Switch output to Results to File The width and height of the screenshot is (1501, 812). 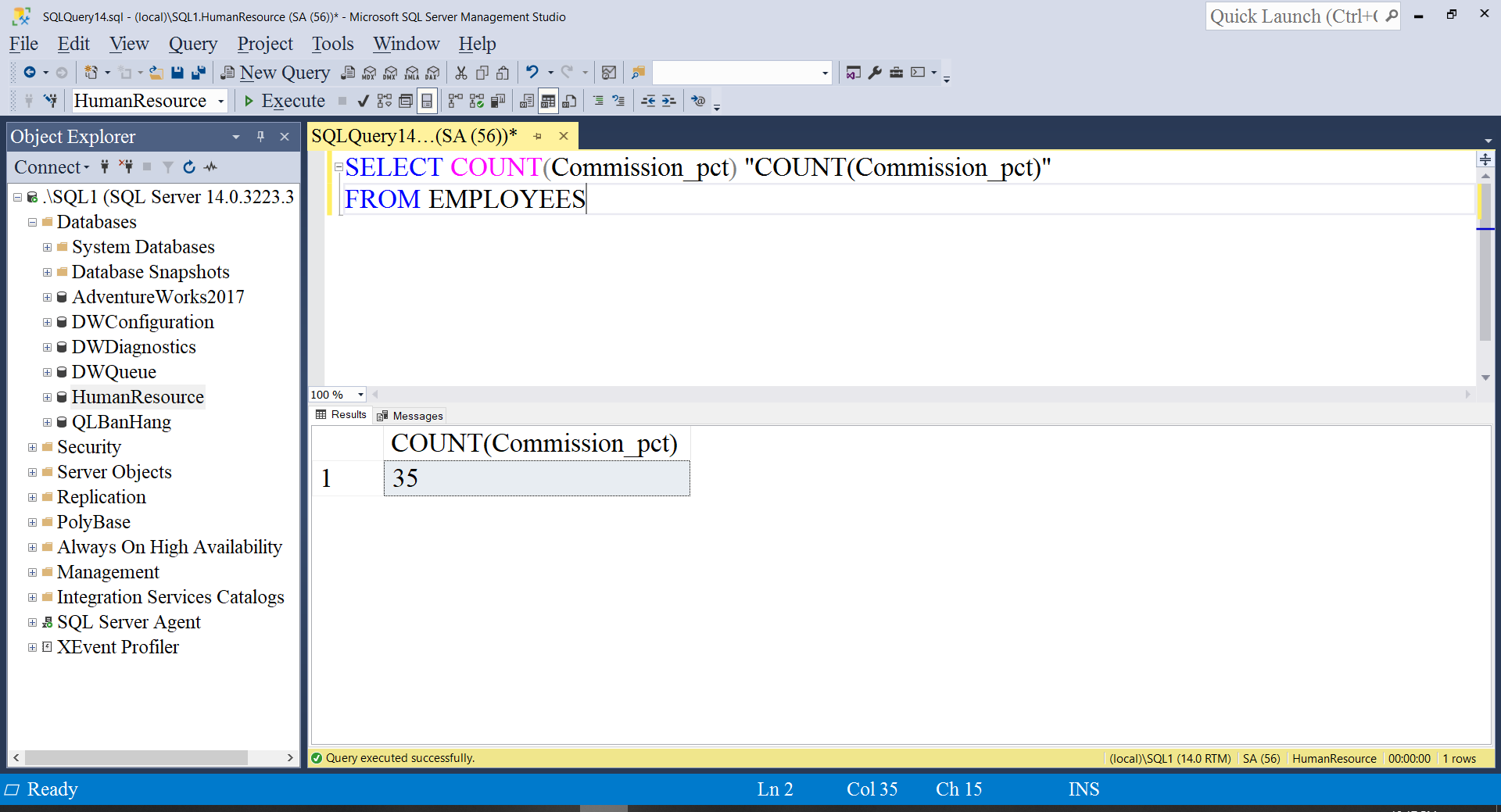[x=569, y=101]
